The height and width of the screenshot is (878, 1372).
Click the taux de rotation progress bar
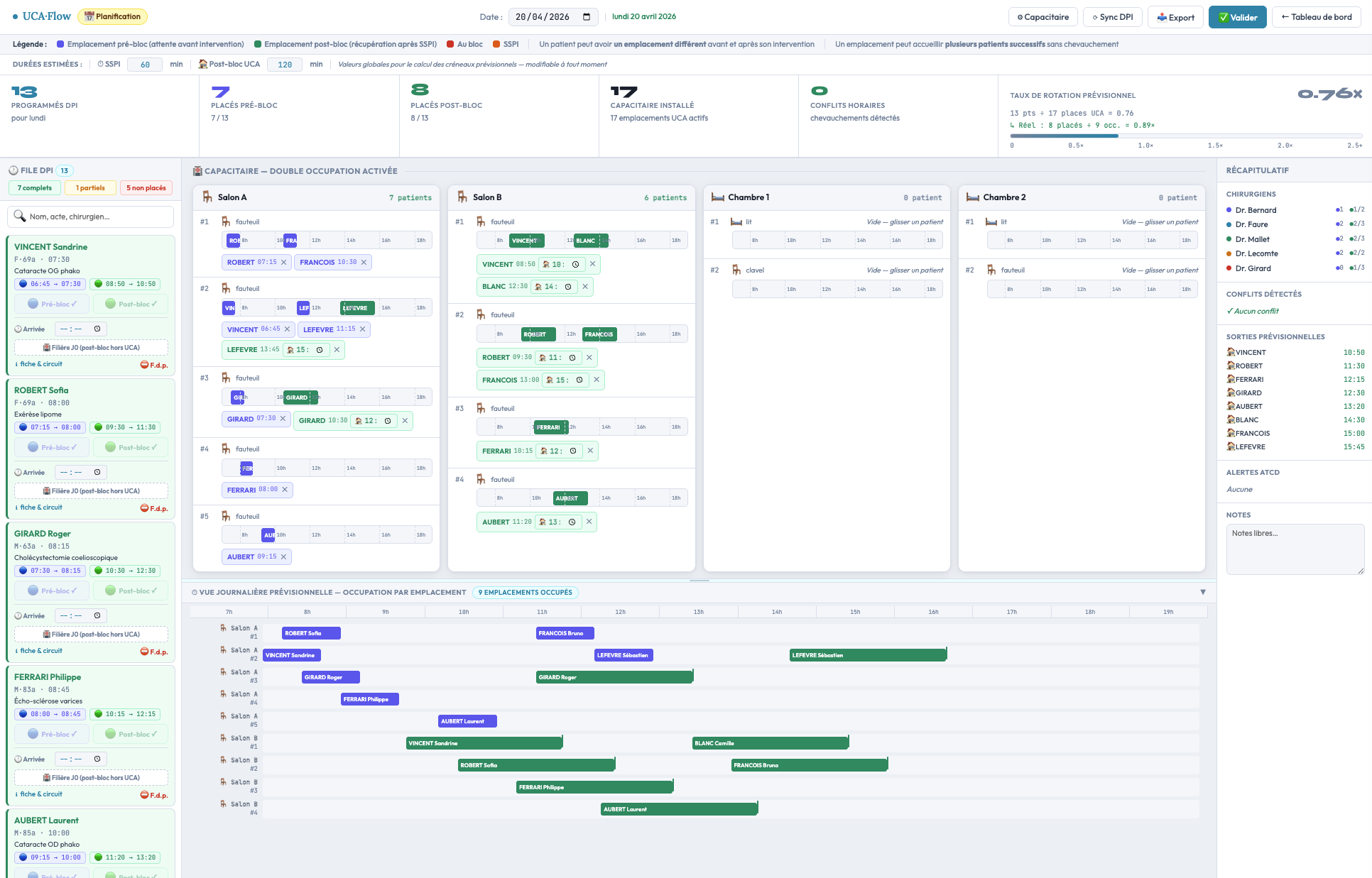(x=1186, y=136)
